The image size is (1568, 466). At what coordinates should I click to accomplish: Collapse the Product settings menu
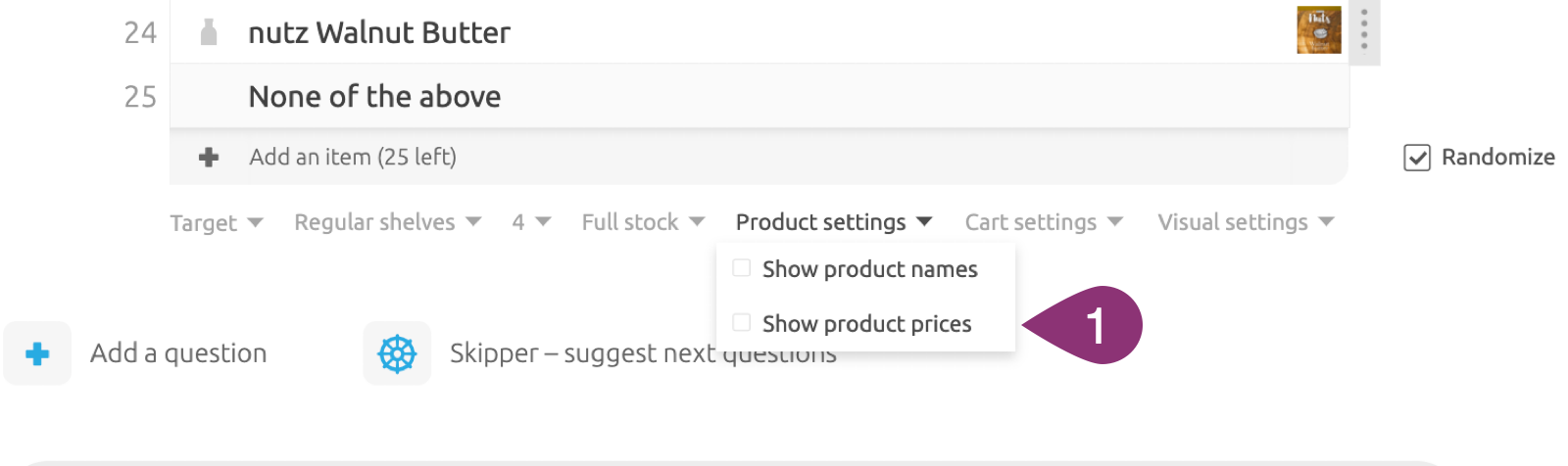(x=833, y=222)
